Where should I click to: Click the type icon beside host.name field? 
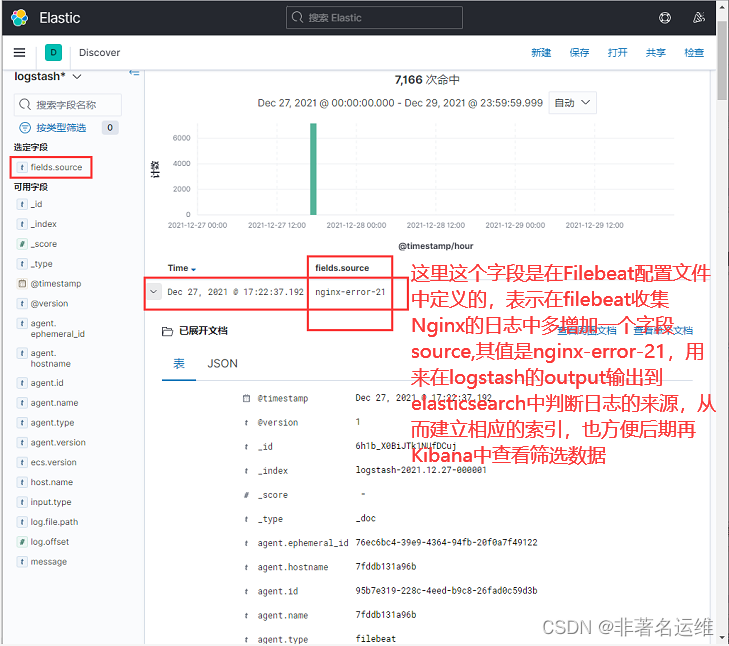click(x=22, y=482)
